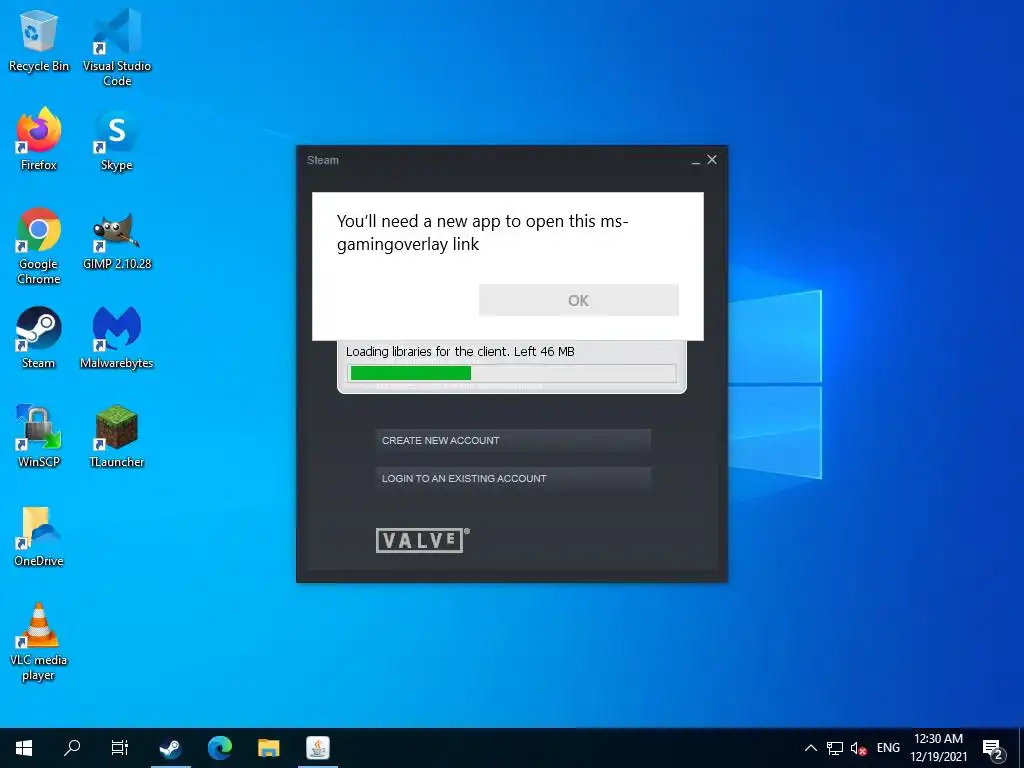Click 'Loading libraries for the client' text
The image size is (1024, 768).
(426, 351)
